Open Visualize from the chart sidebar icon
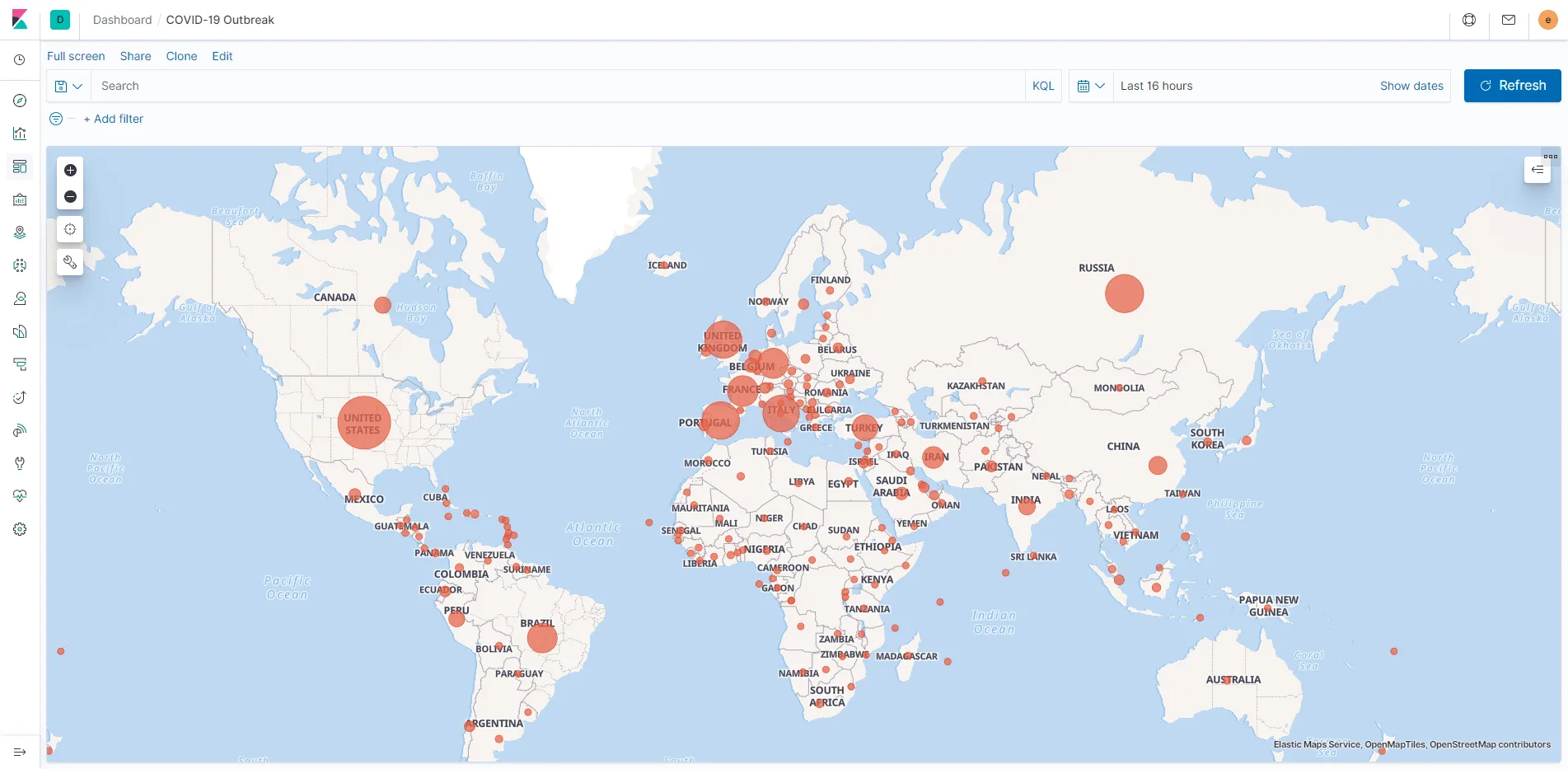1568x769 pixels. tap(20, 134)
